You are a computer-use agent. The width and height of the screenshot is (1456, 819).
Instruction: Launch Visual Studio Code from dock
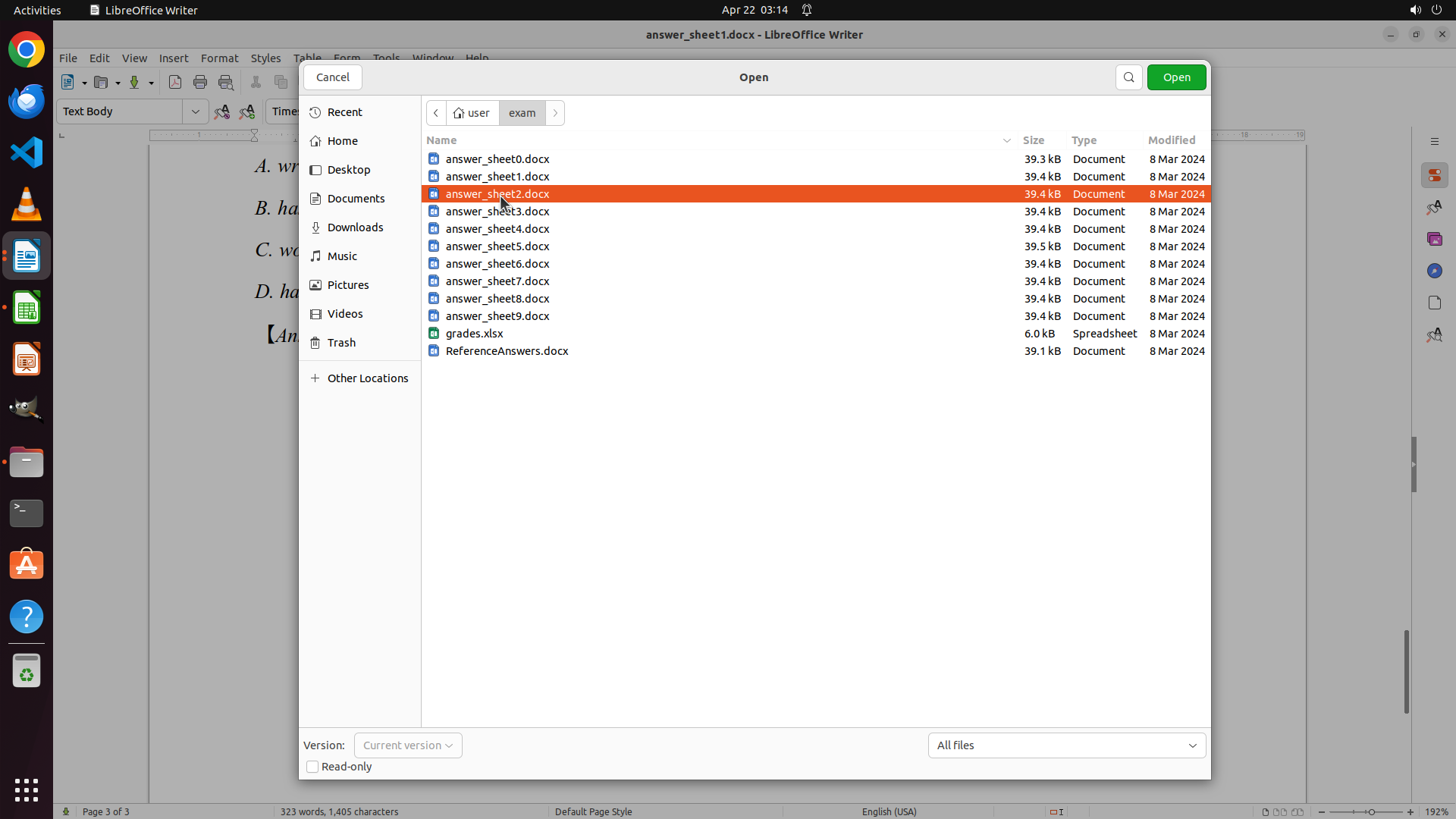[x=27, y=152]
